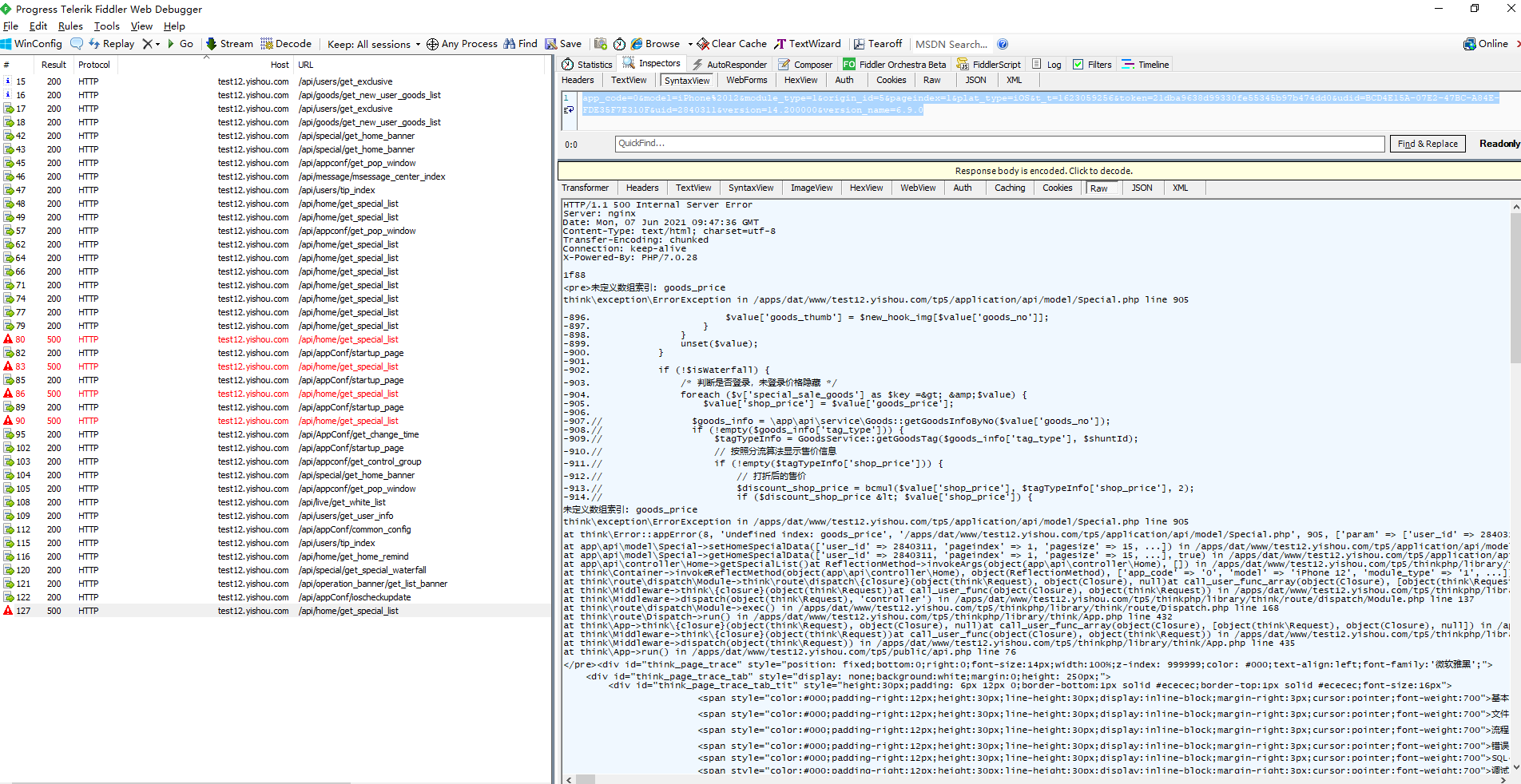Open Composer tab
This screenshot has width=1521, height=784.
click(805, 64)
